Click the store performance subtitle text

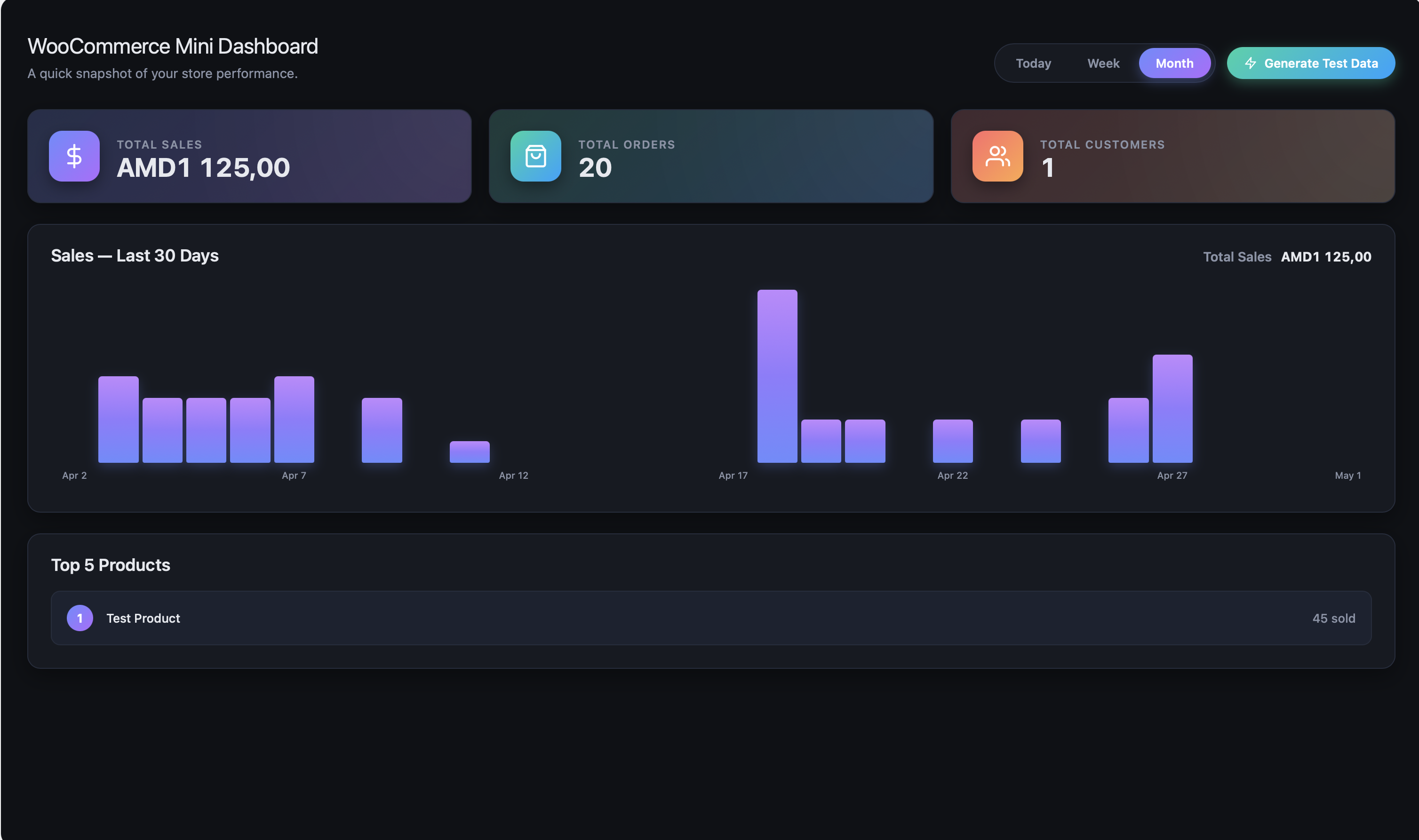click(x=162, y=73)
